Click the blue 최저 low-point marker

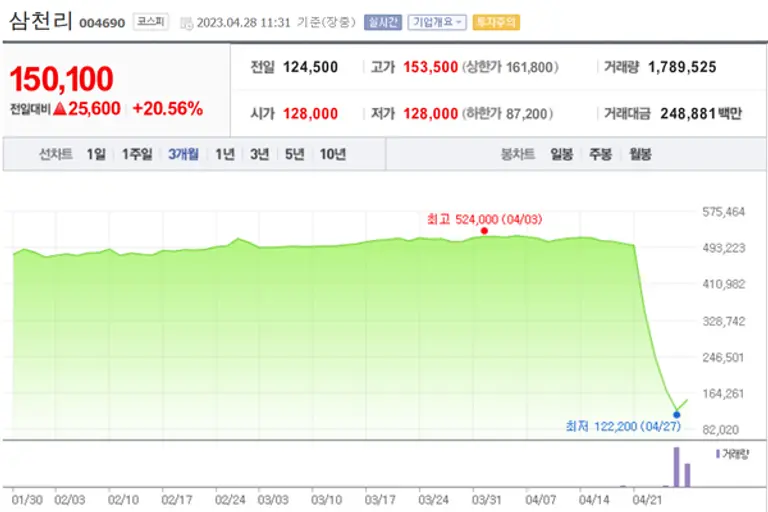[x=677, y=414]
